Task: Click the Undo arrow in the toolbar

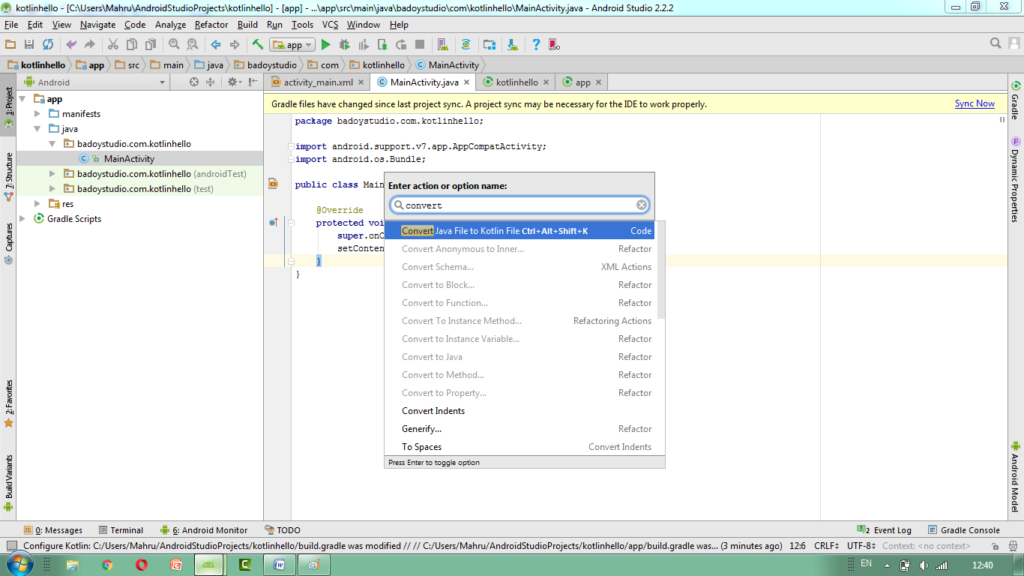Action: [71, 44]
